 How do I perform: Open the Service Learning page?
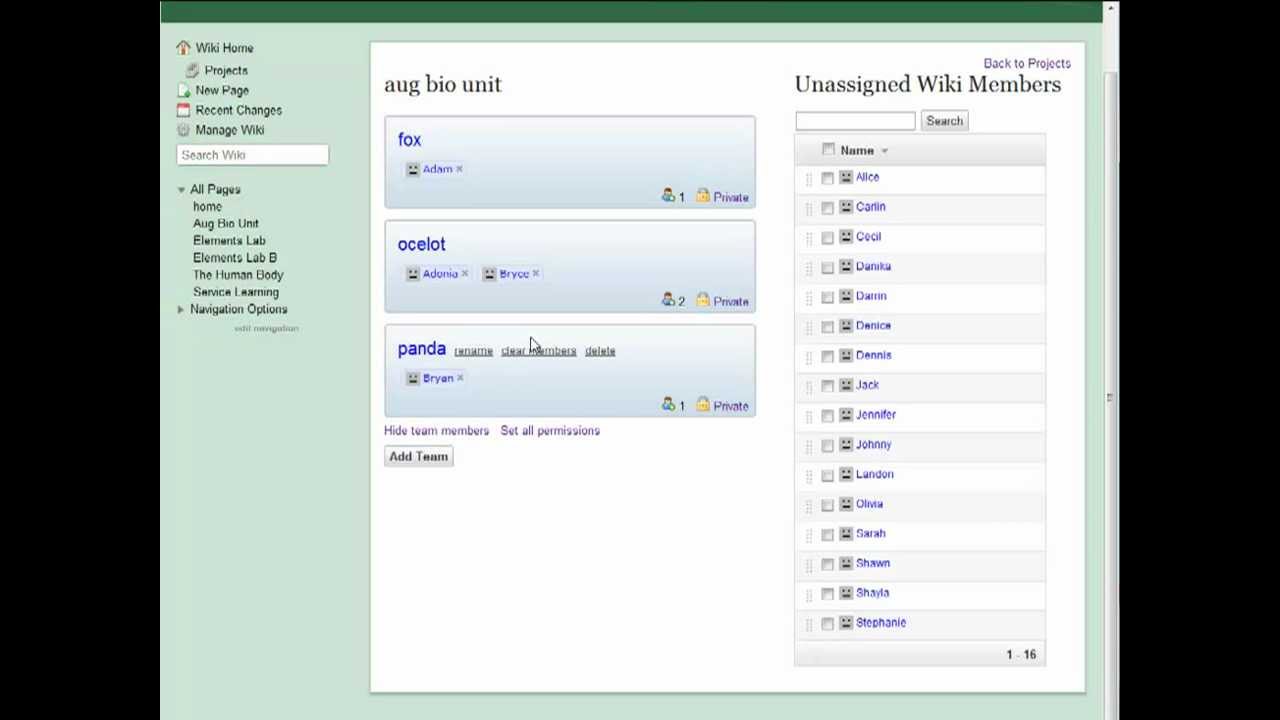click(236, 292)
